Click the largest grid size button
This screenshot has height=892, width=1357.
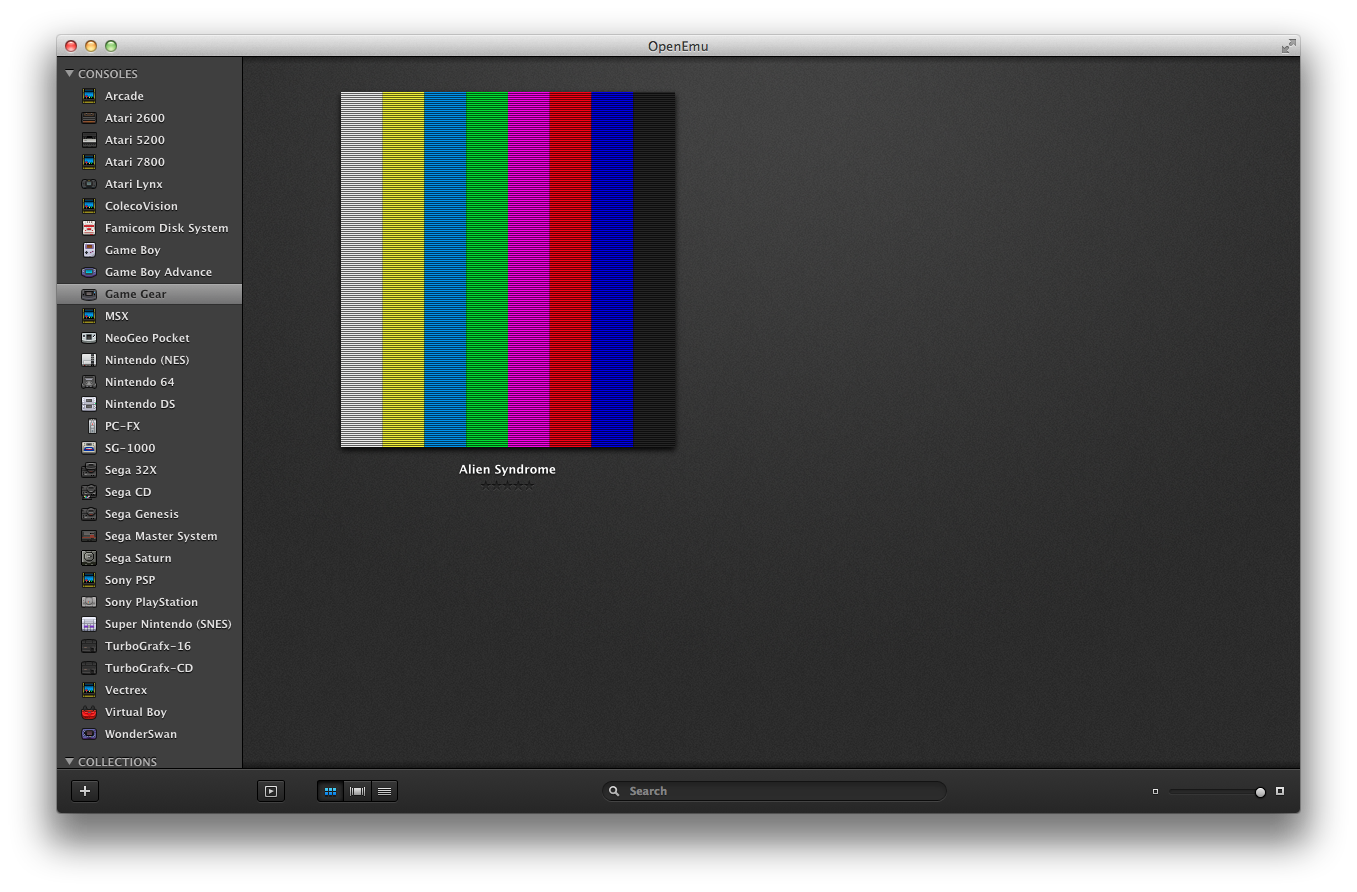(1280, 791)
